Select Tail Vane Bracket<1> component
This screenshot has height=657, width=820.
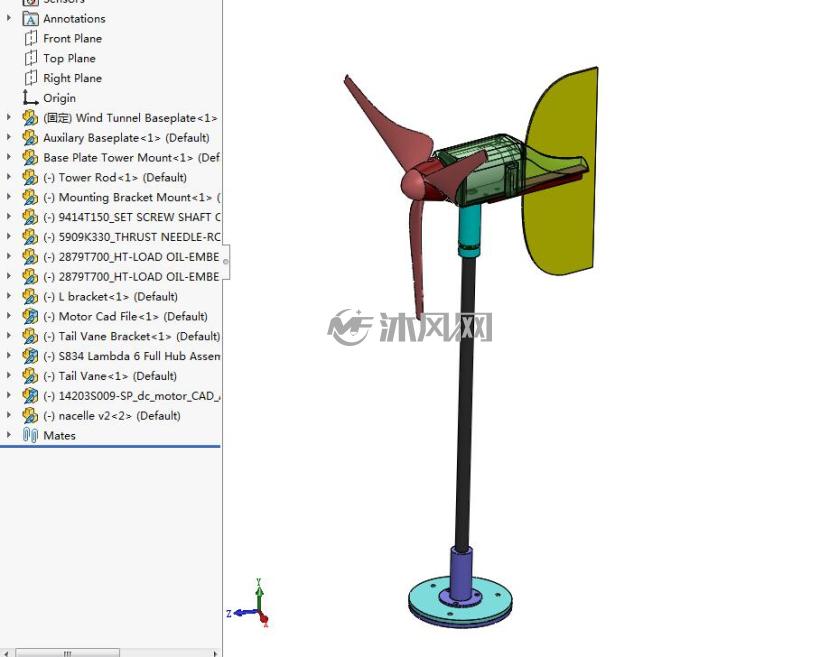click(x=132, y=336)
